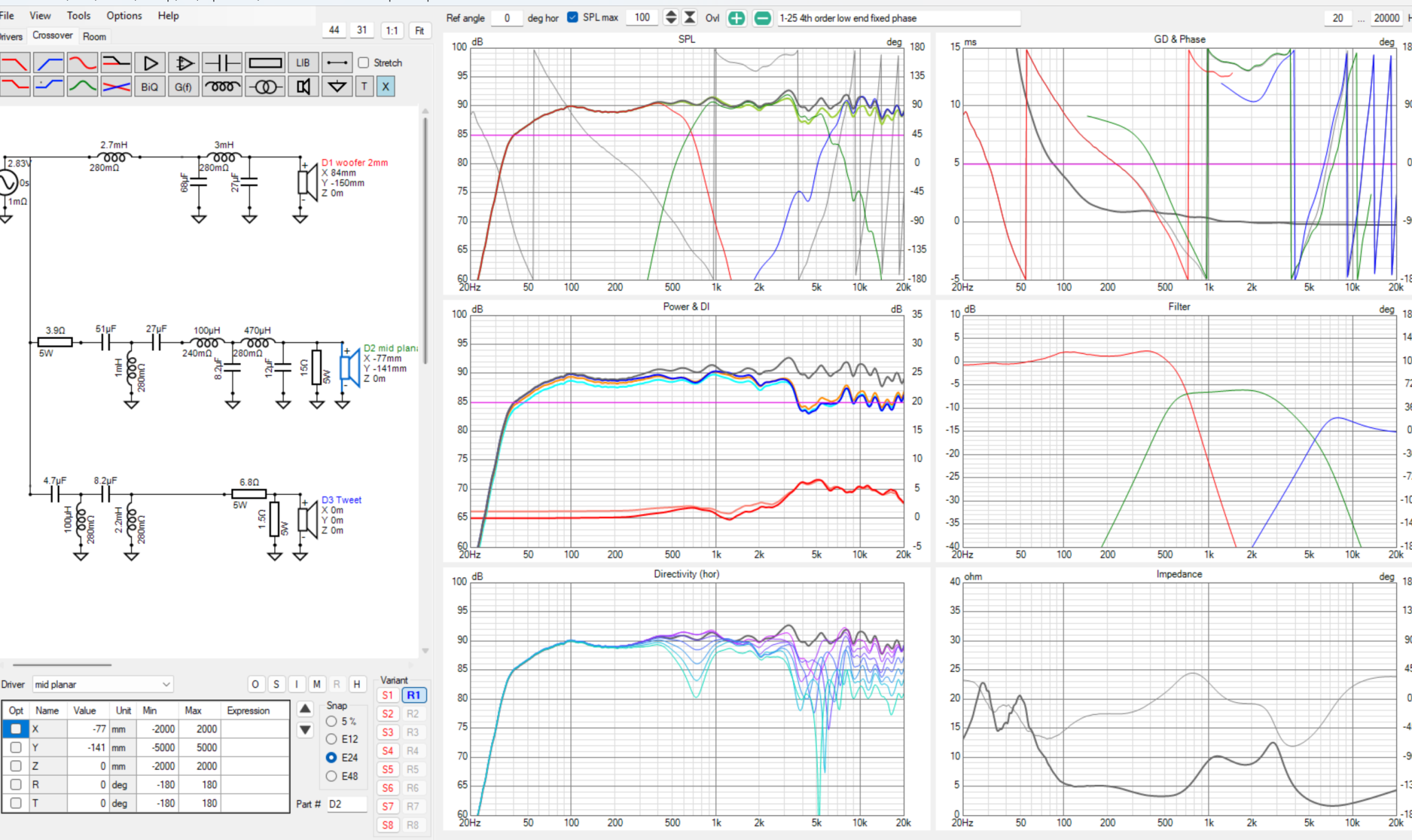Click the H button beside Driver

[356, 684]
